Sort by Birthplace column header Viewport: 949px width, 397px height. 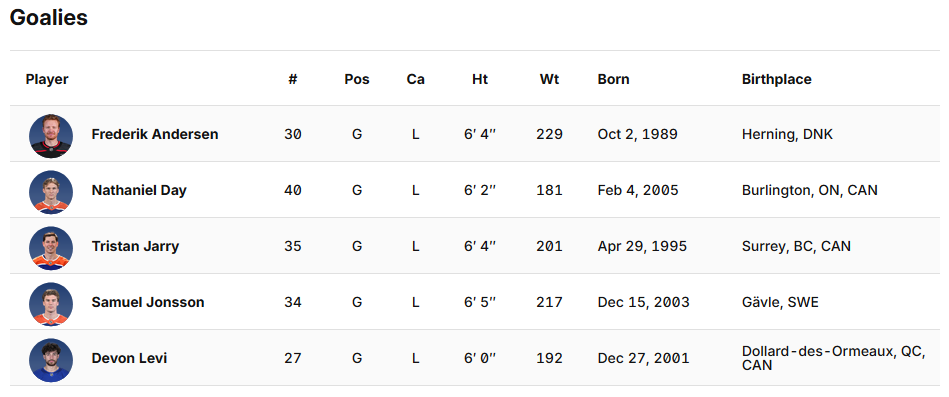[x=777, y=79]
